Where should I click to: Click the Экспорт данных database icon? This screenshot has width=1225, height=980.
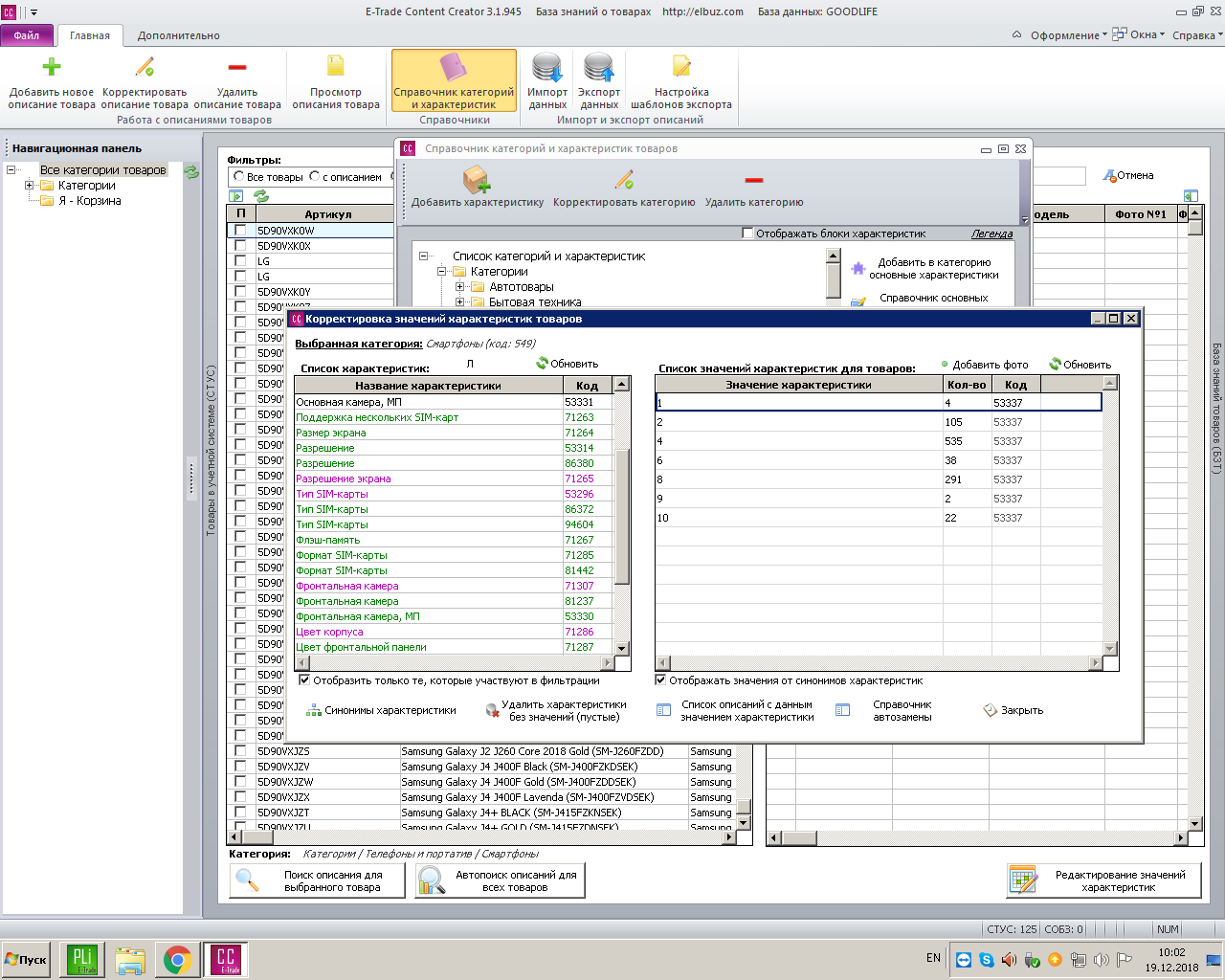click(x=599, y=68)
